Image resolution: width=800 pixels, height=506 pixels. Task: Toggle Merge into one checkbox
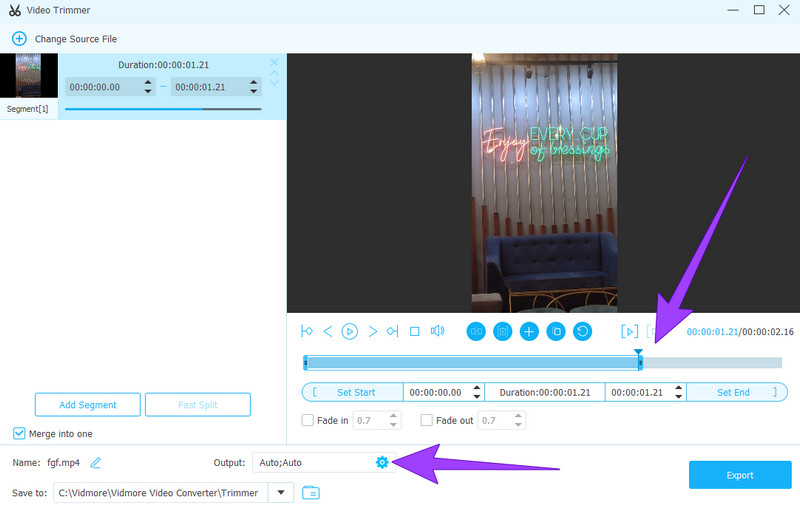[x=19, y=434]
